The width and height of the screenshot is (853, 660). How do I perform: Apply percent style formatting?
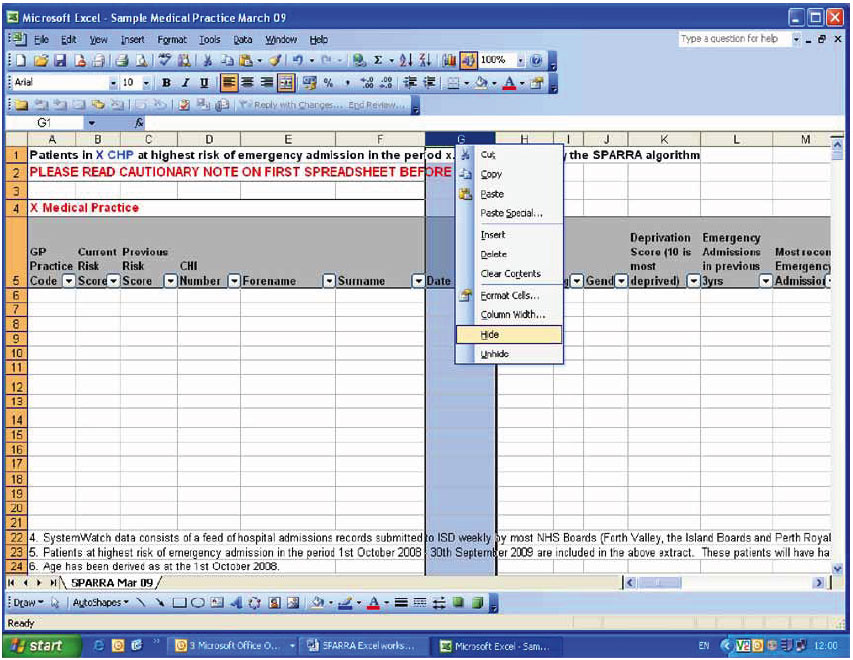click(328, 83)
